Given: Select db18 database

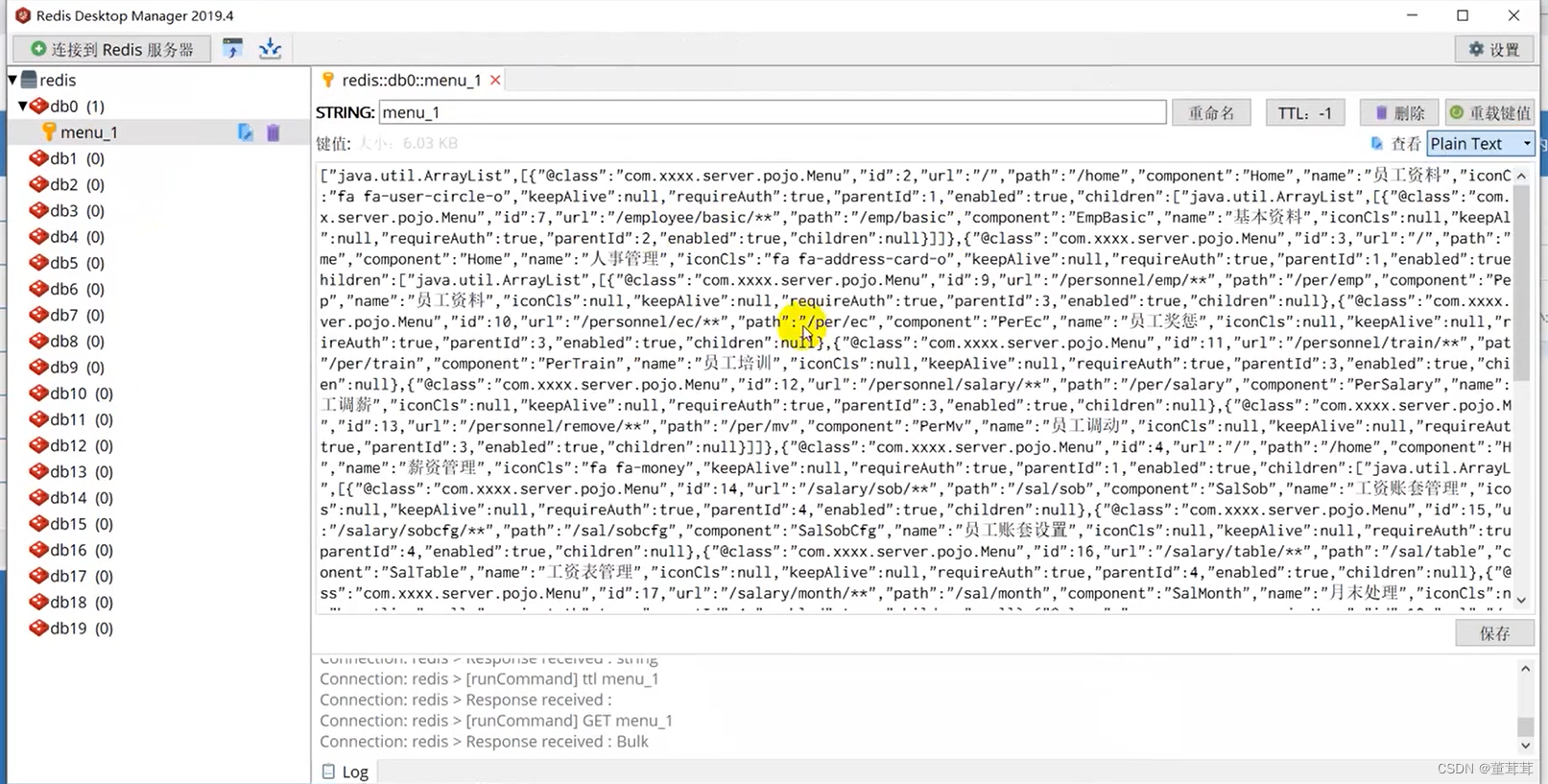Looking at the screenshot, I should coord(82,602).
